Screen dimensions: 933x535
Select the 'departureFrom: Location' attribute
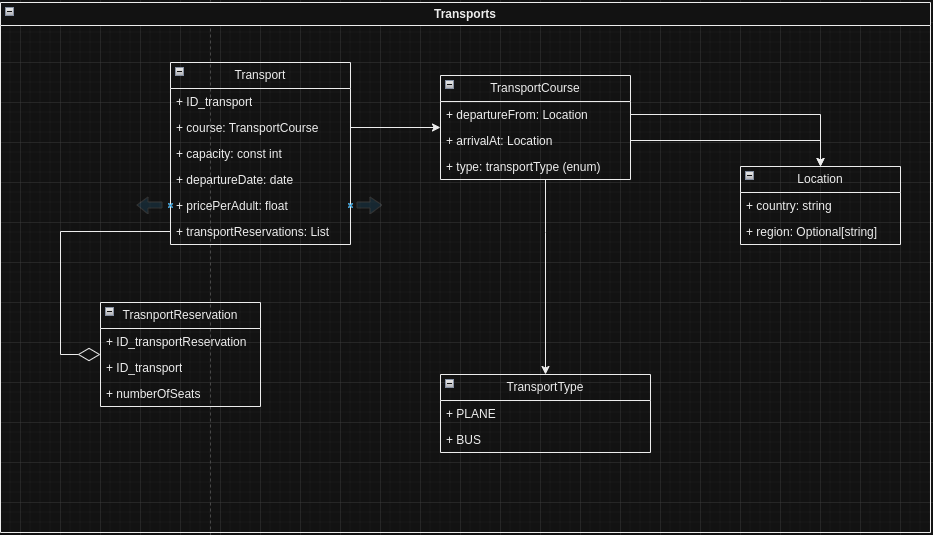535,115
